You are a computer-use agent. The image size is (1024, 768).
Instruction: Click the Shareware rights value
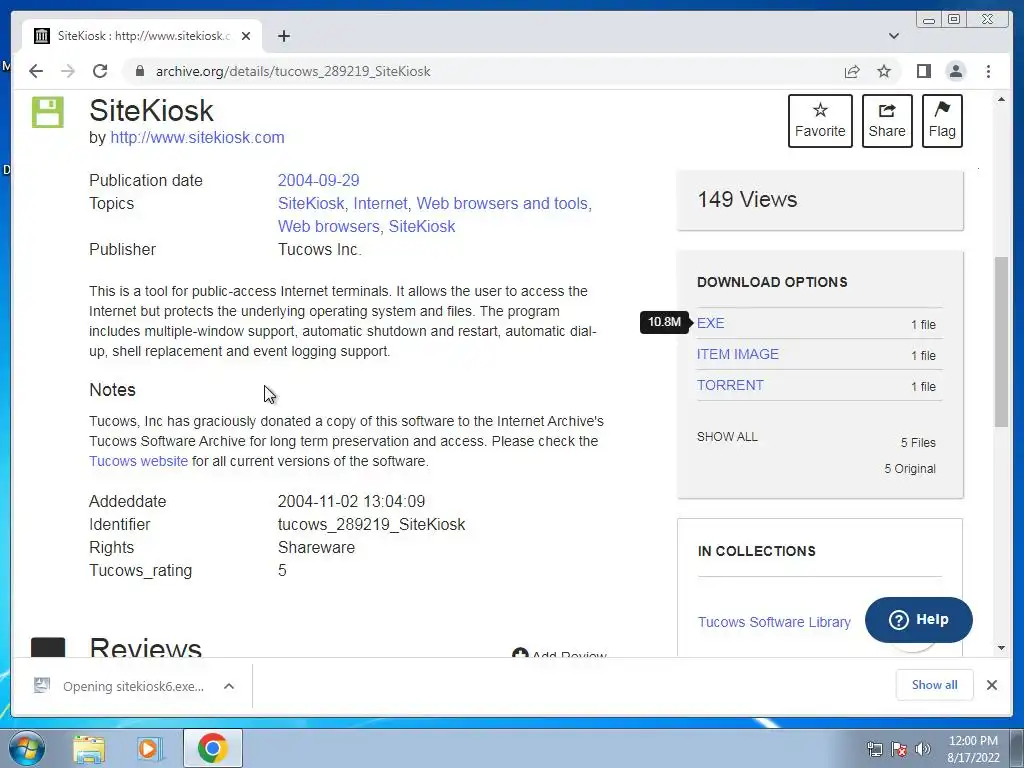tap(316, 547)
